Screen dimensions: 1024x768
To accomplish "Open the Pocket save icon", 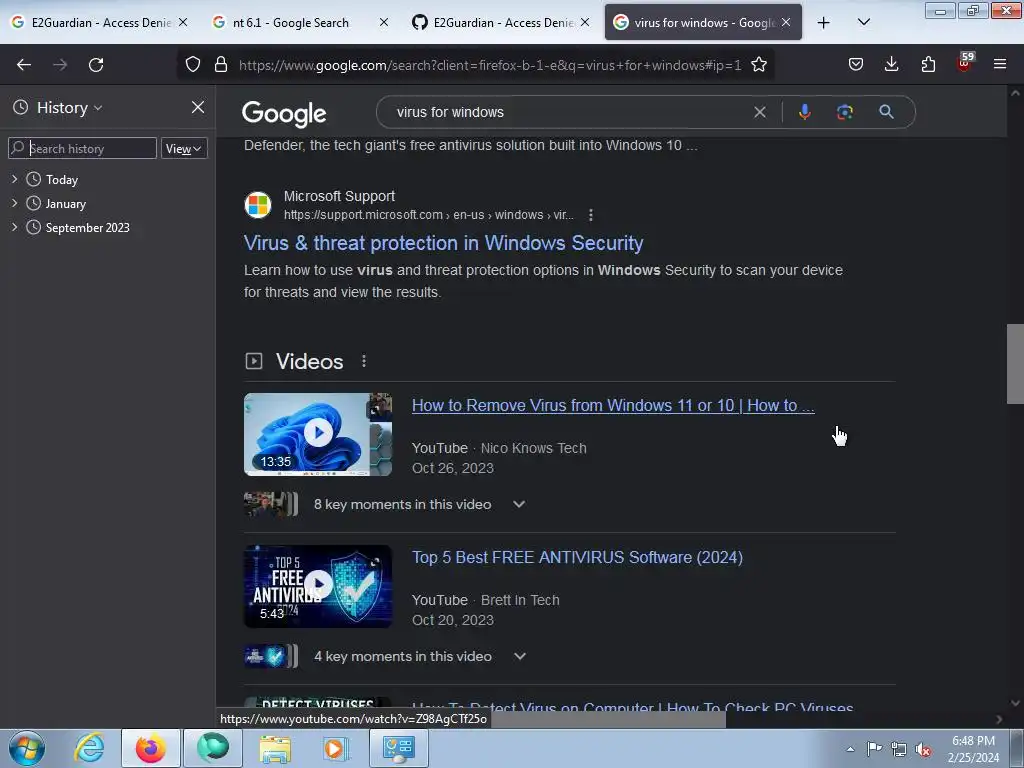I will click(856, 65).
